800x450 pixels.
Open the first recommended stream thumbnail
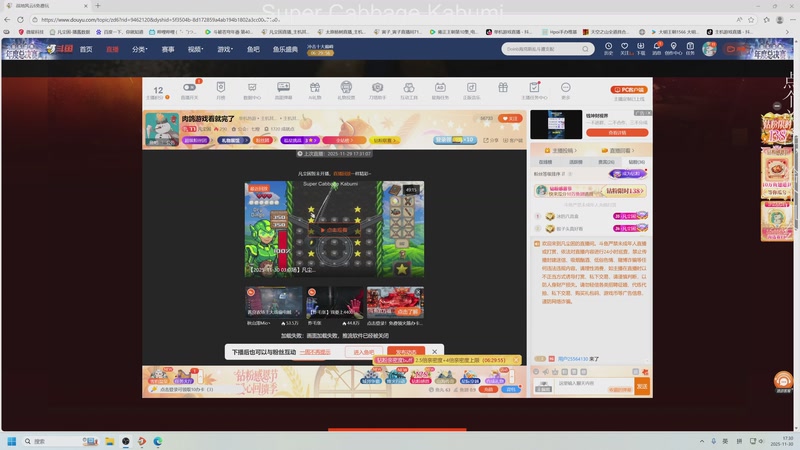274,303
